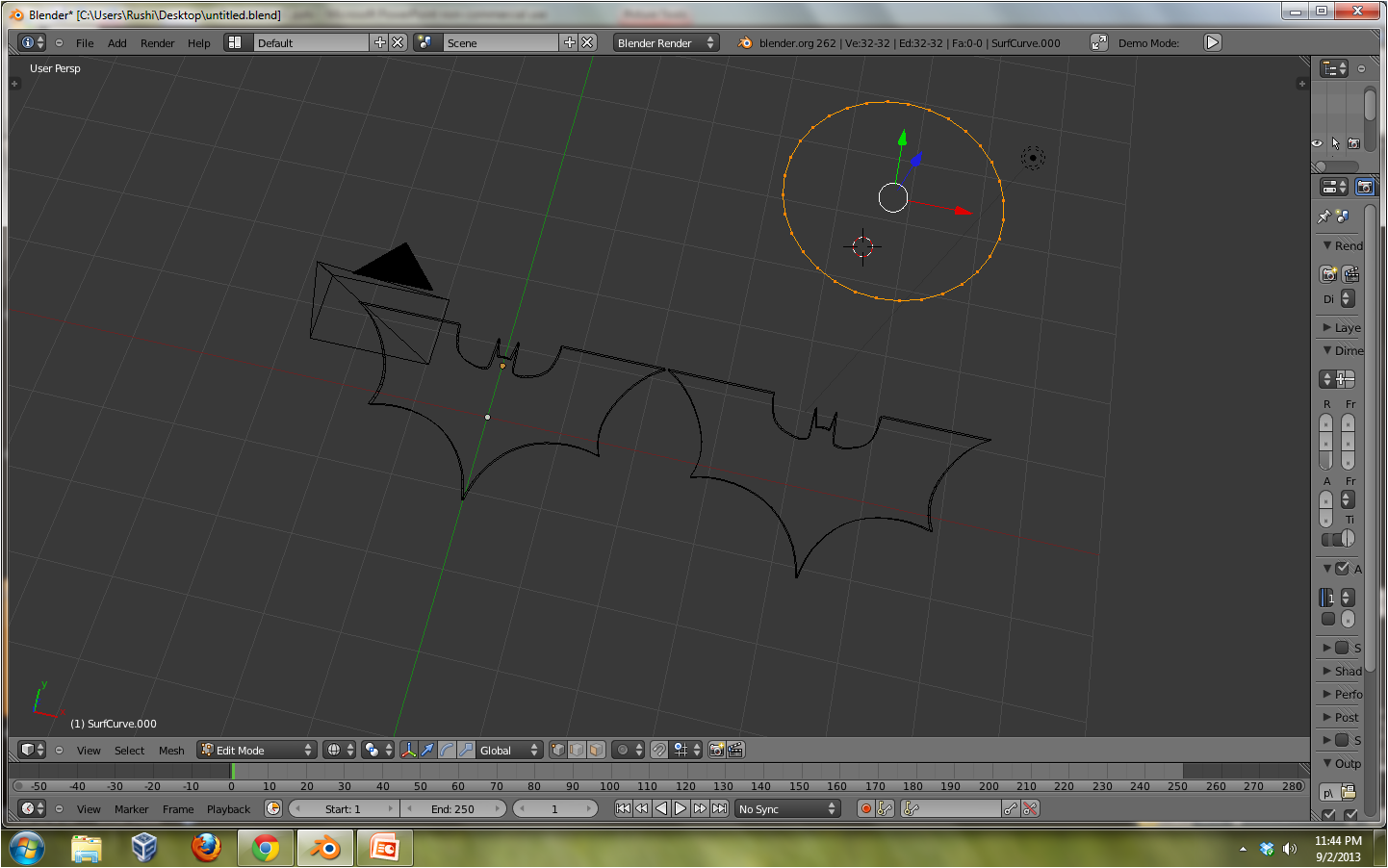Open the Global orientation dropdown
This screenshot has width=1388, height=868.
tap(510, 750)
